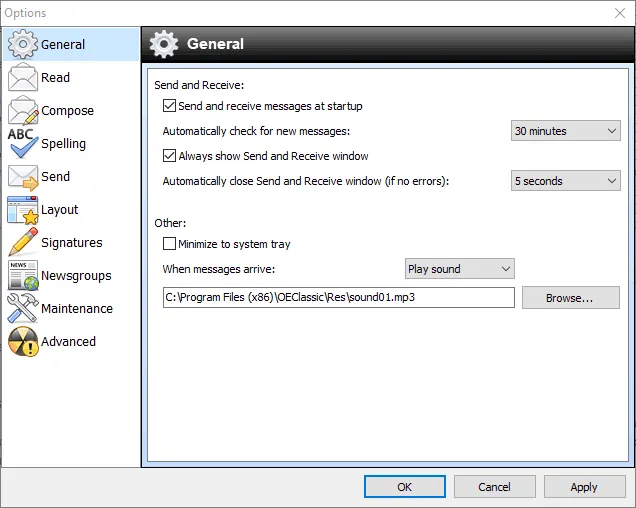636x508 pixels.
Task: Click the Read envelope icon in sidebar
Action: coord(22,78)
